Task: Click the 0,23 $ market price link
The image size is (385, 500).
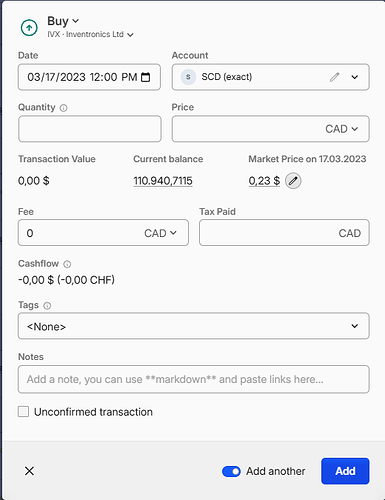Action: 264,181
